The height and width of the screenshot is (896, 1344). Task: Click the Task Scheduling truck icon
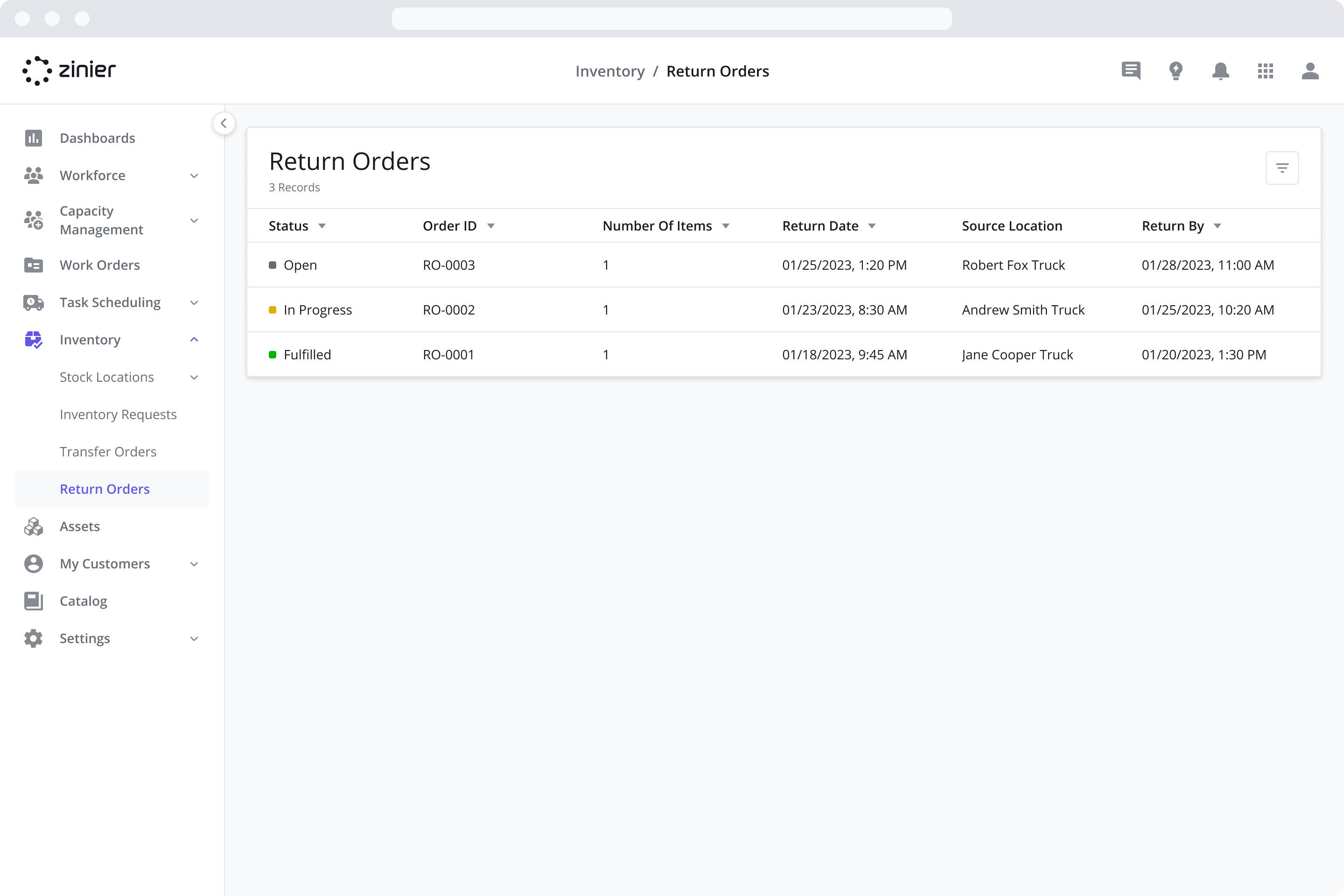(x=34, y=302)
